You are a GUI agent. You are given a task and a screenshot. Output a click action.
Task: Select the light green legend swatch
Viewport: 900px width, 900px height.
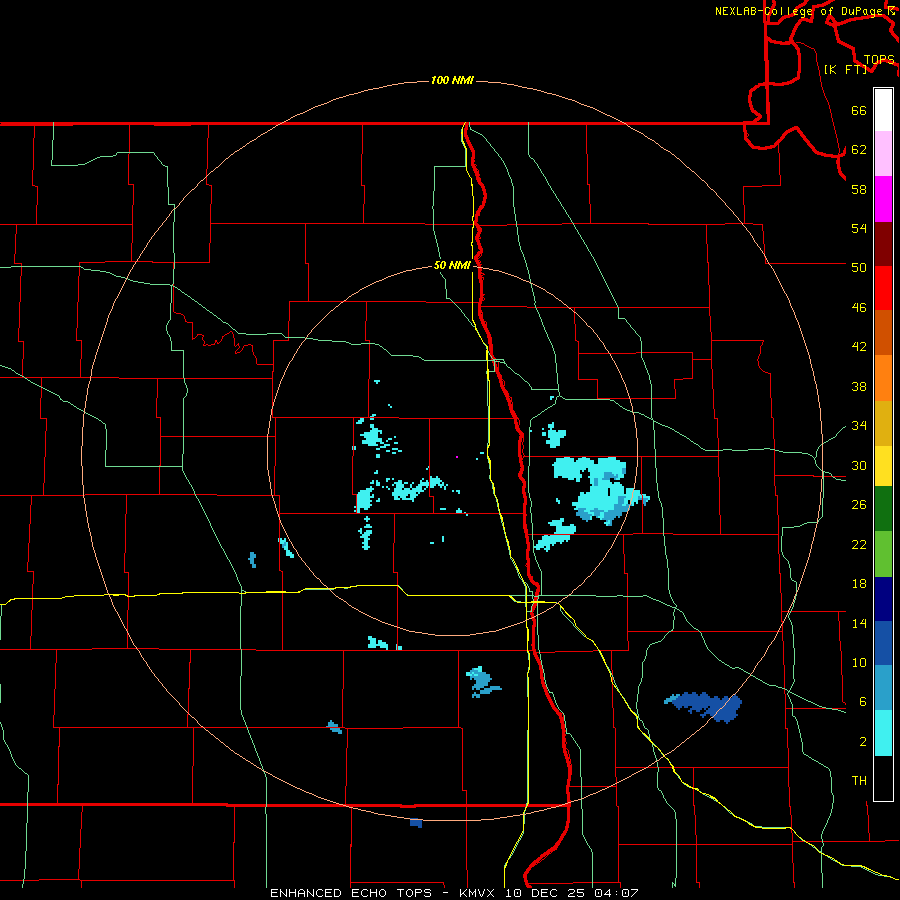(x=883, y=554)
